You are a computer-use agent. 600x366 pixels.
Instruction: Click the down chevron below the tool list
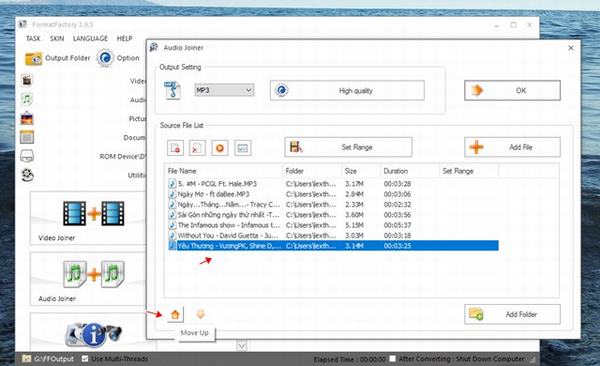point(241,346)
